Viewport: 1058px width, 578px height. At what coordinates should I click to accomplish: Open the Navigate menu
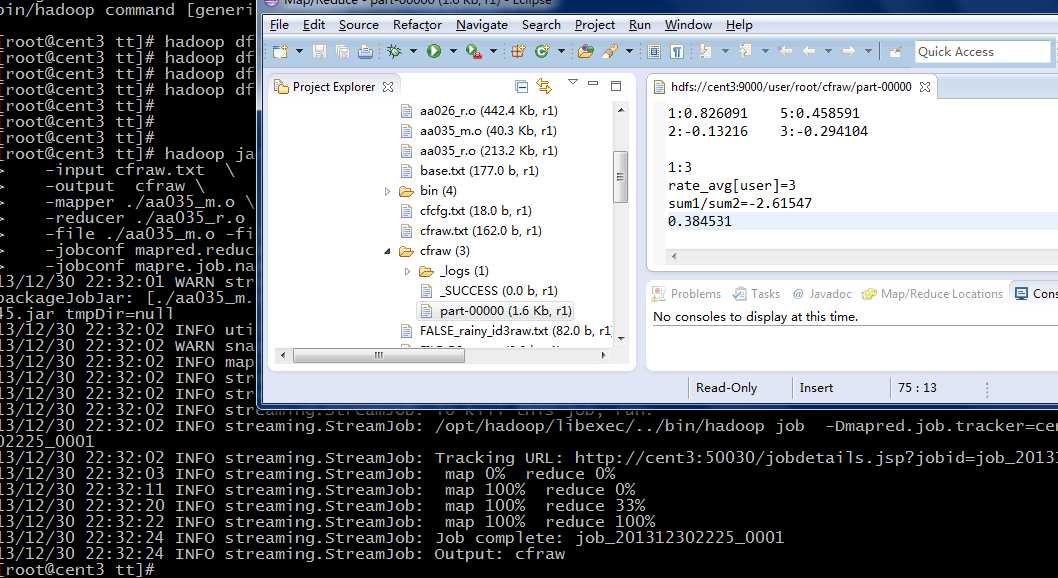tap(482, 25)
